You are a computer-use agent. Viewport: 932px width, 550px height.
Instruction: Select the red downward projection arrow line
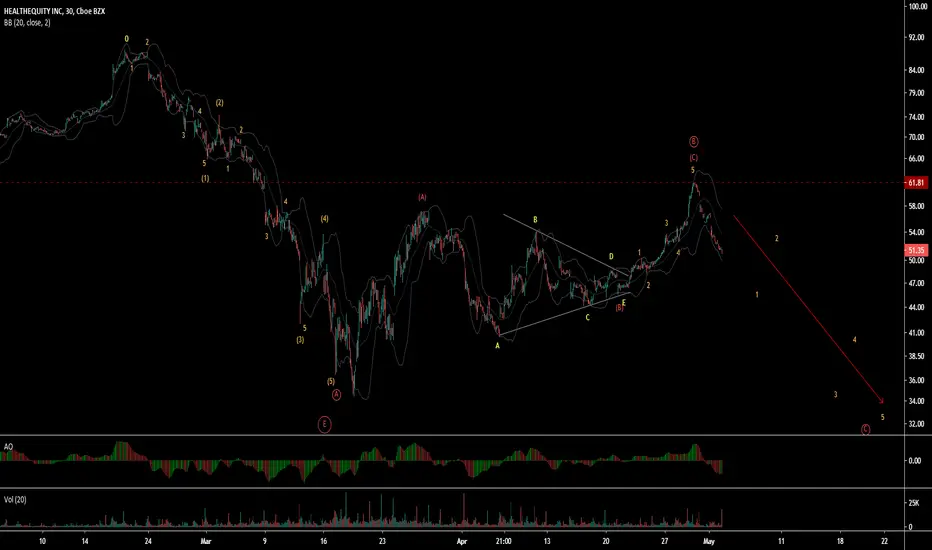click(x=809, y=309)
